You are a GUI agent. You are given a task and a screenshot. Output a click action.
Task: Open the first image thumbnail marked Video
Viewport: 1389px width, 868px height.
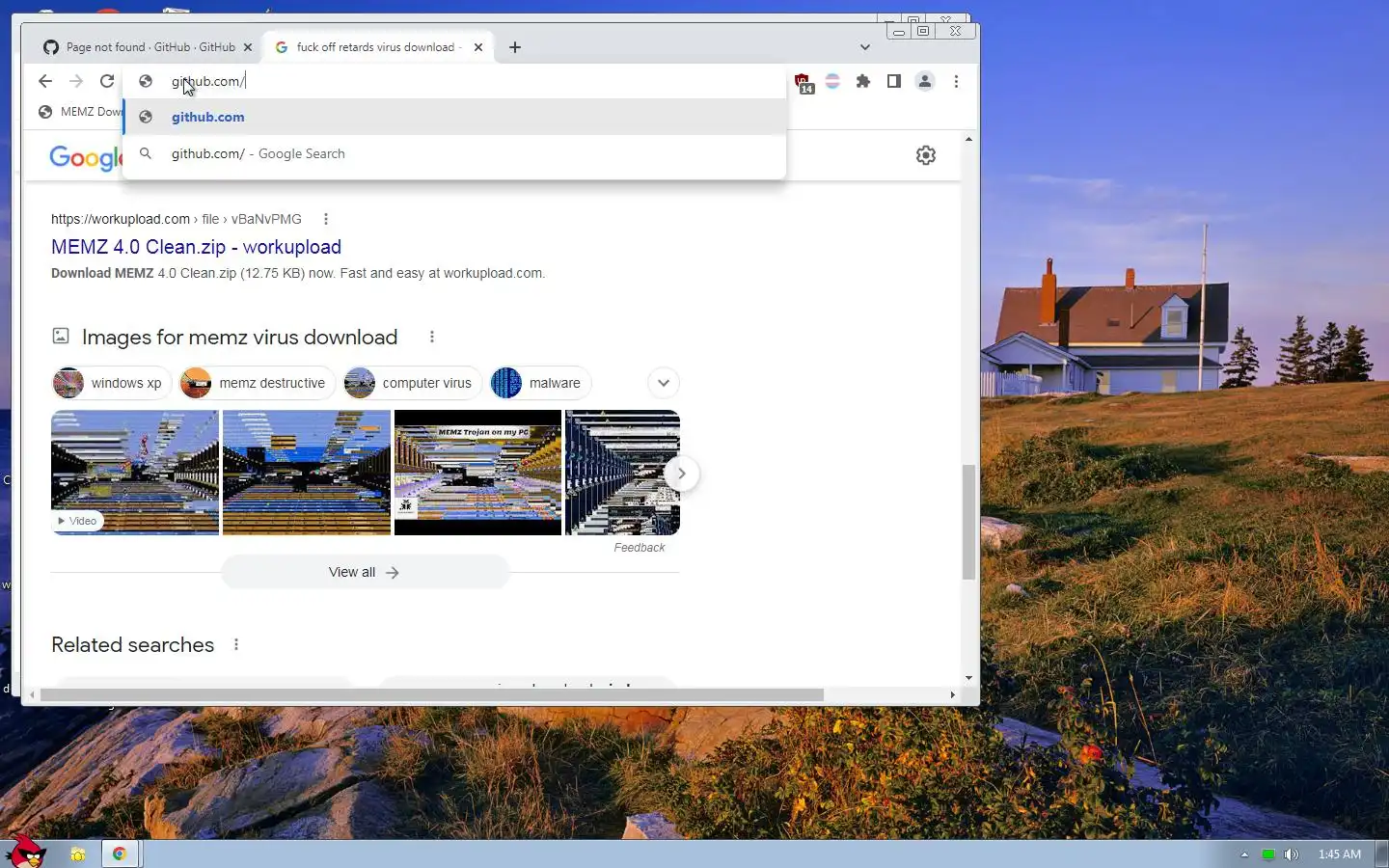(x=135, y=473)
